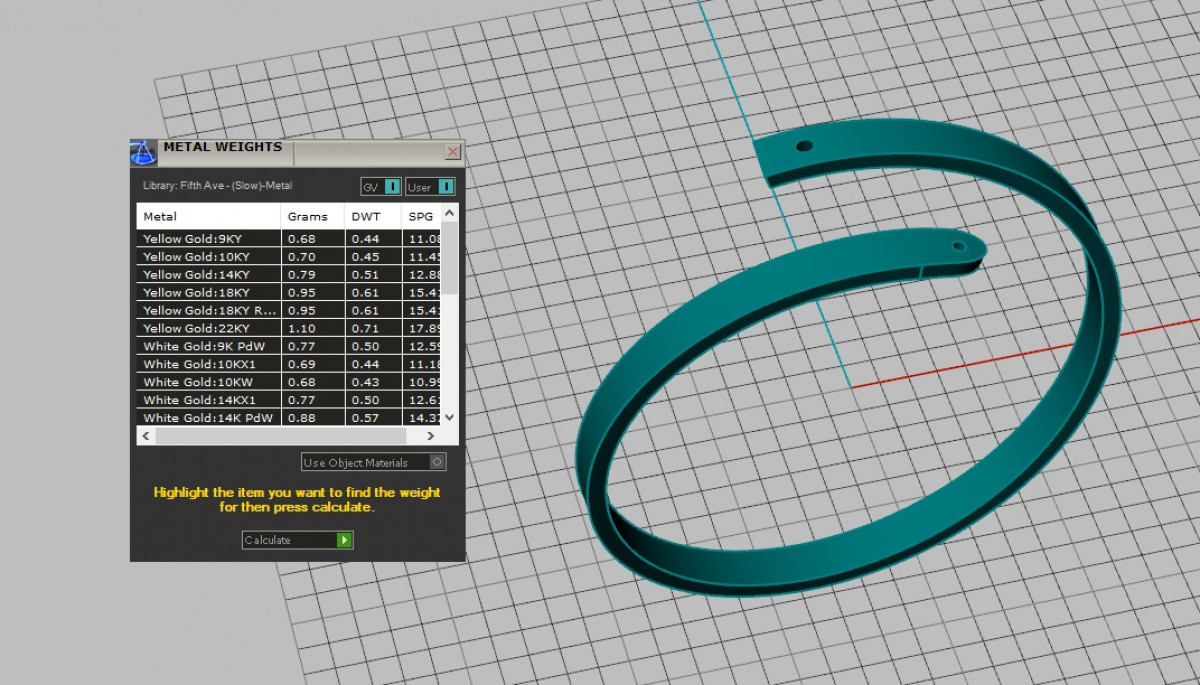Viewport: 1200px width, 685px height.
Task: Click the SPG column header
Action: (420, 216)
